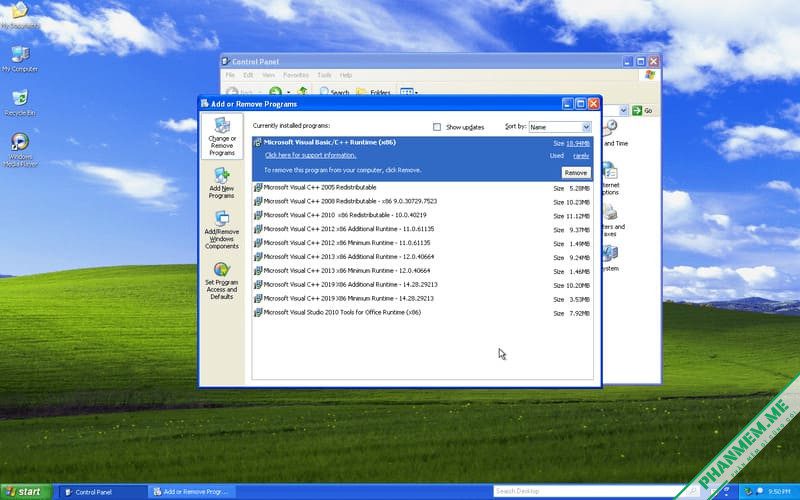
Task: Open Favorites menu in Control Panel
Action: pyautogui.click(x=296, y=75)
